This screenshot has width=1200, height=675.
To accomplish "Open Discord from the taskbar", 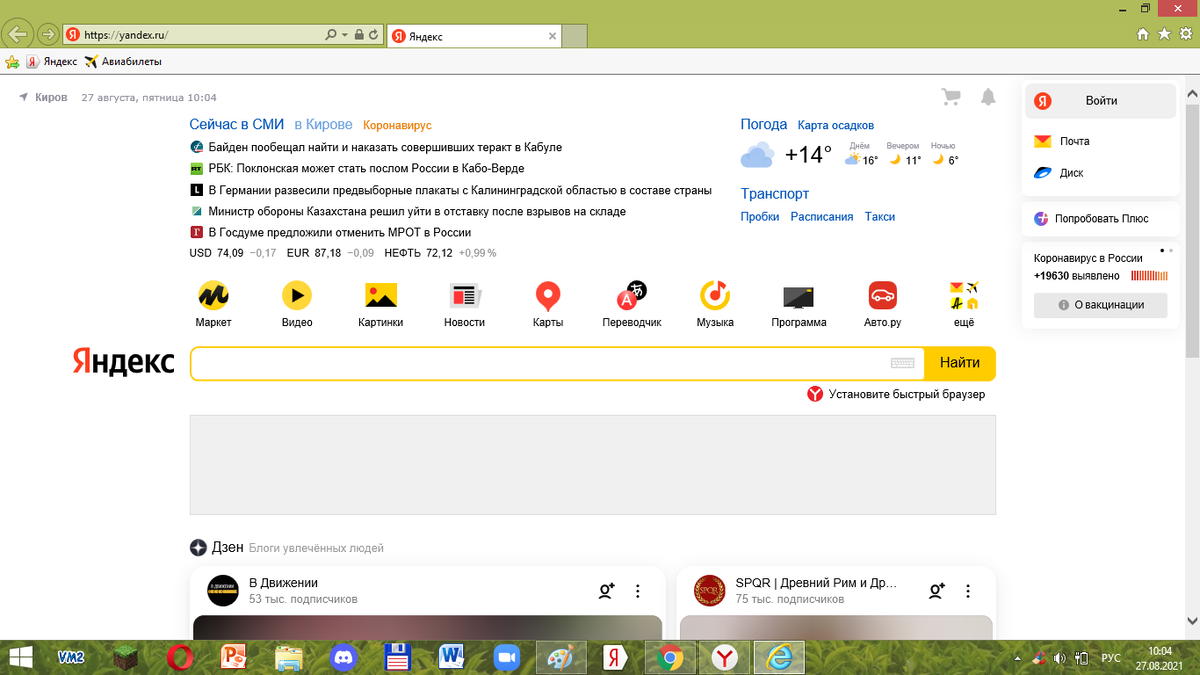I will point(345,657).
